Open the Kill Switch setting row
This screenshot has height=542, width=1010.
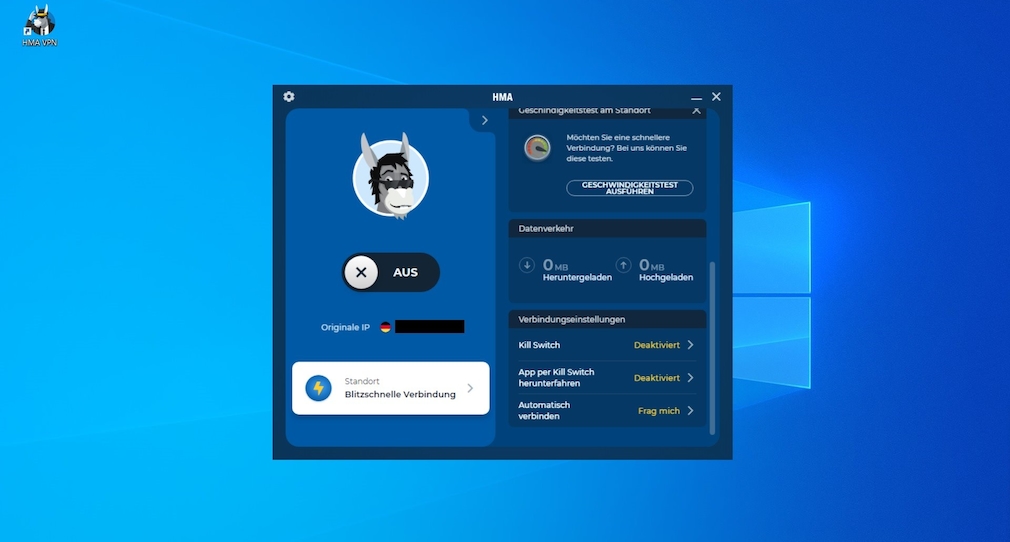coord(606,345)
